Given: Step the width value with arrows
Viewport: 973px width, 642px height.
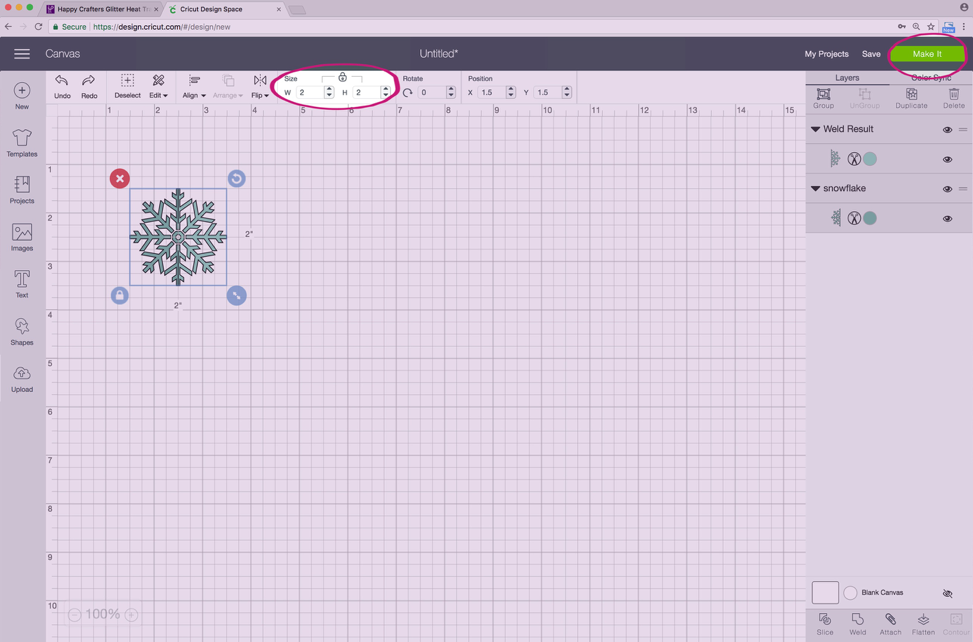Looking at the screenshot, I should click(329, 92).
